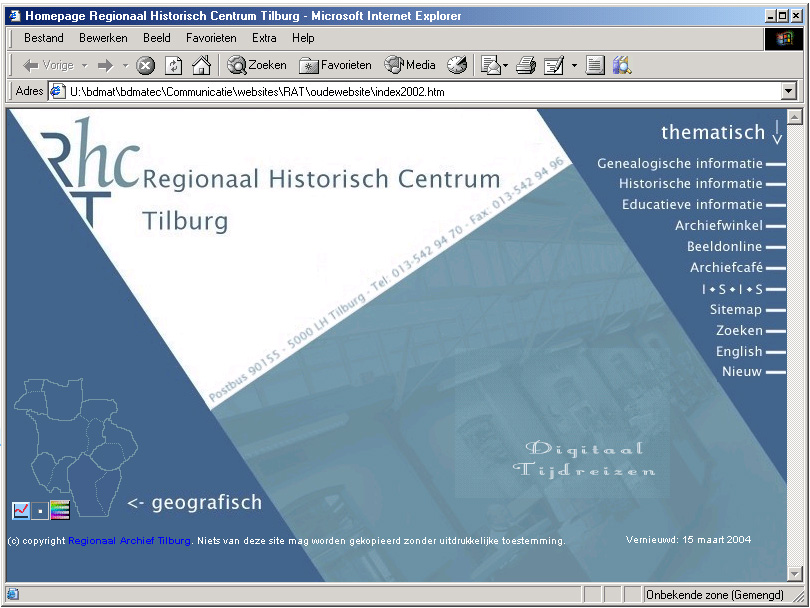This screenshot has width=810, height=608.
Task: Click the Windows logo throbber
Action: click(x=783, y=38)
